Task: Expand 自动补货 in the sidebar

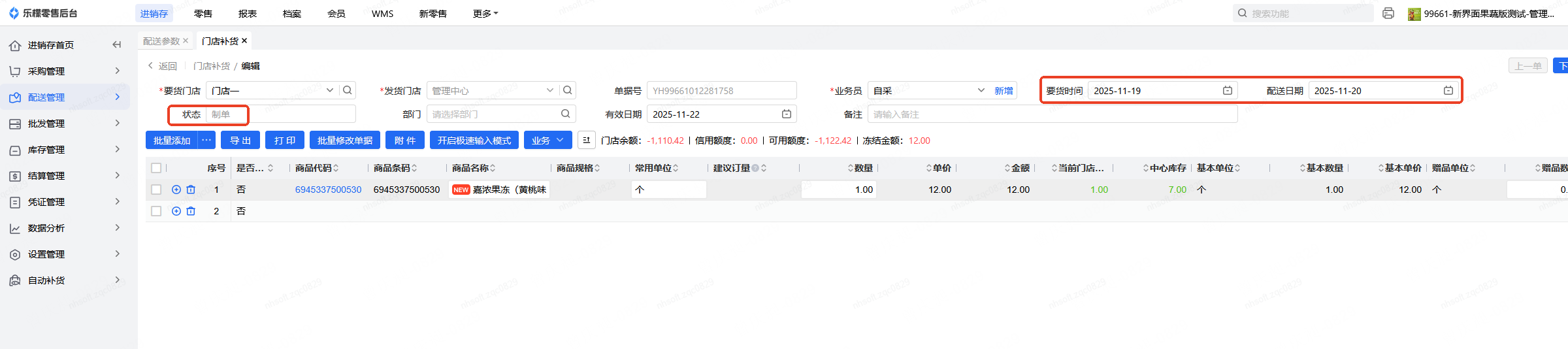Action: (x=118, y=280)
